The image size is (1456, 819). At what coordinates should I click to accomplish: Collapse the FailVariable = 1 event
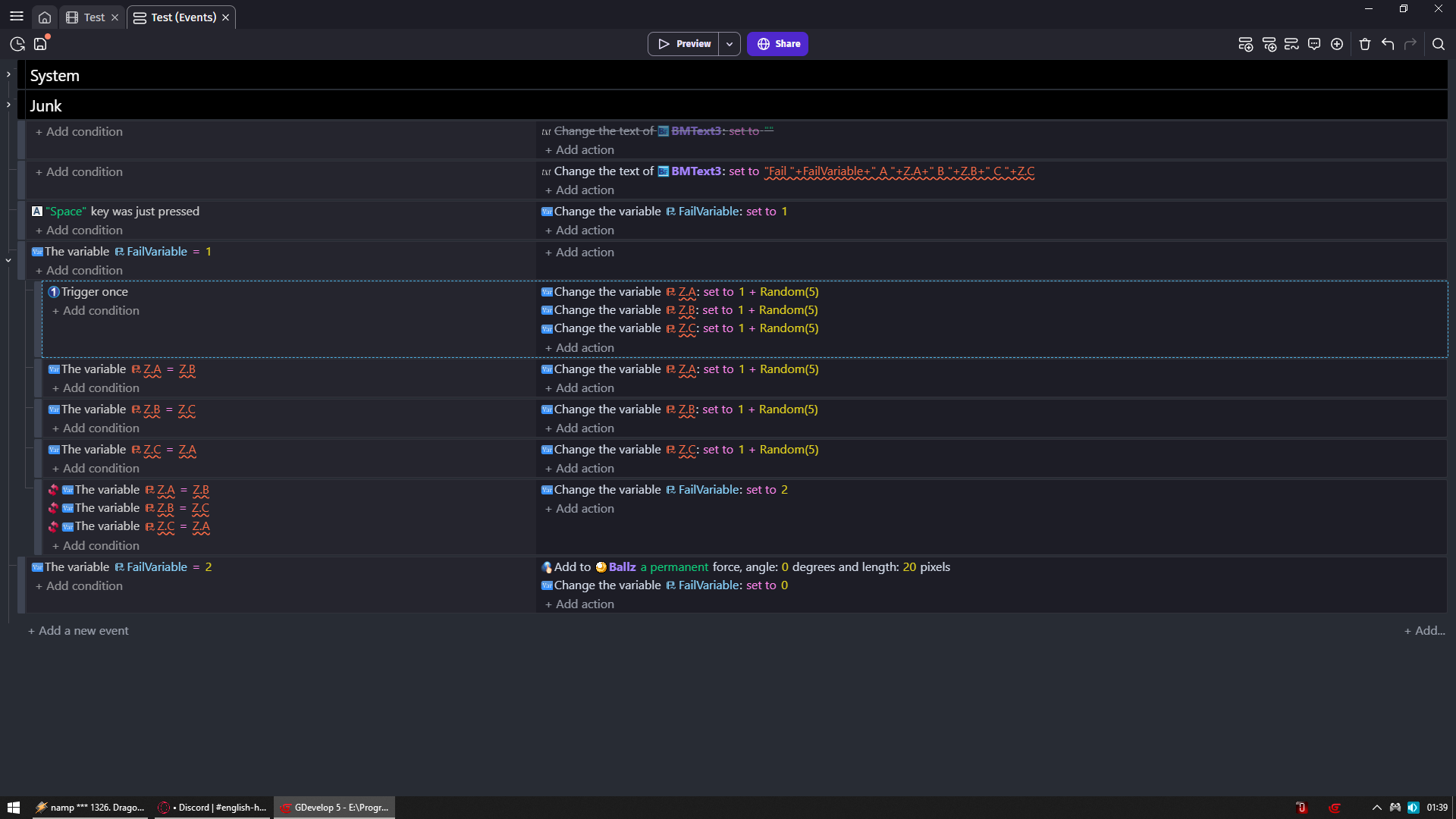8,260
